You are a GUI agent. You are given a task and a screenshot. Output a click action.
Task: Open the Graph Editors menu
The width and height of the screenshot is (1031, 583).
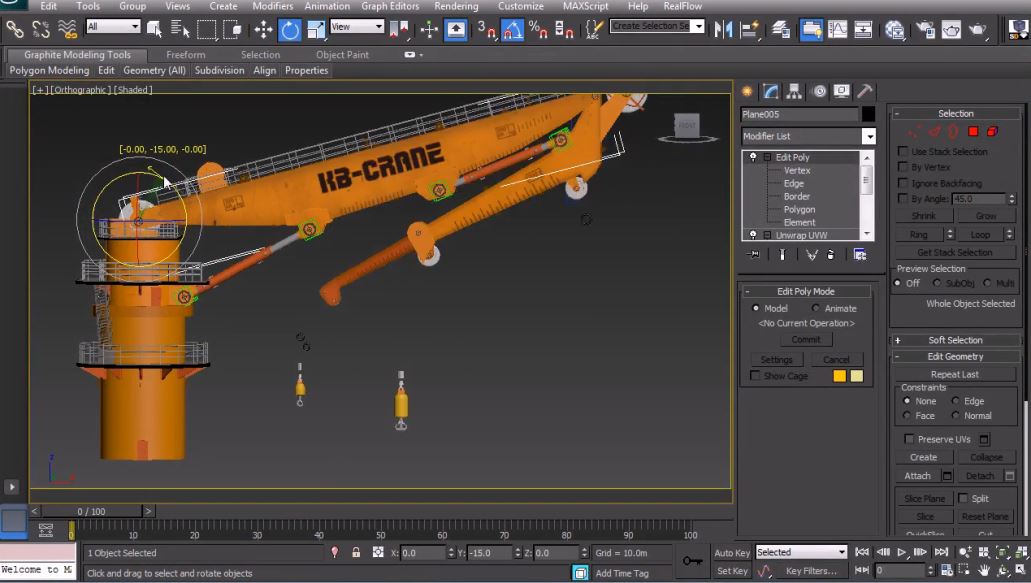point(390,6)
